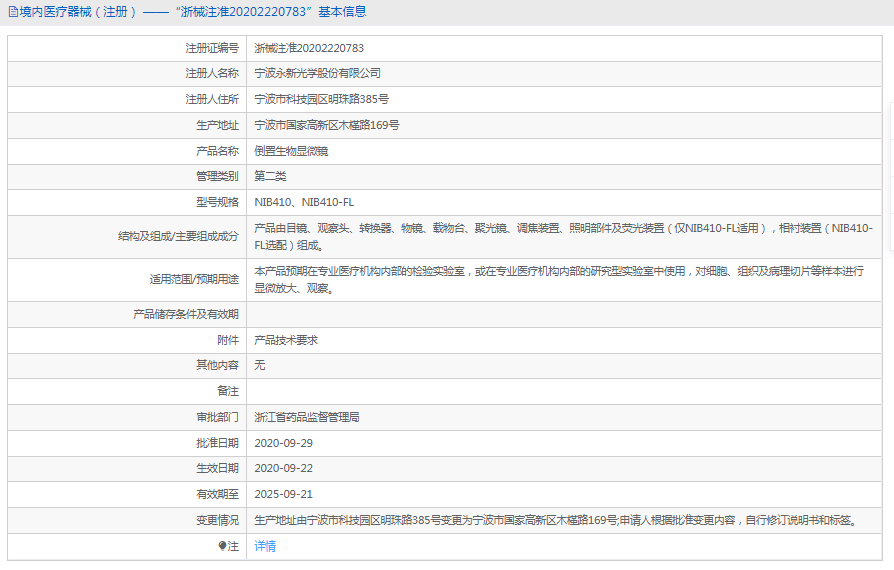Click the structure description starting 产品由目镜
Image resolution: width=894 pixels, height=570 pixels.
click(x=563, y=237)
